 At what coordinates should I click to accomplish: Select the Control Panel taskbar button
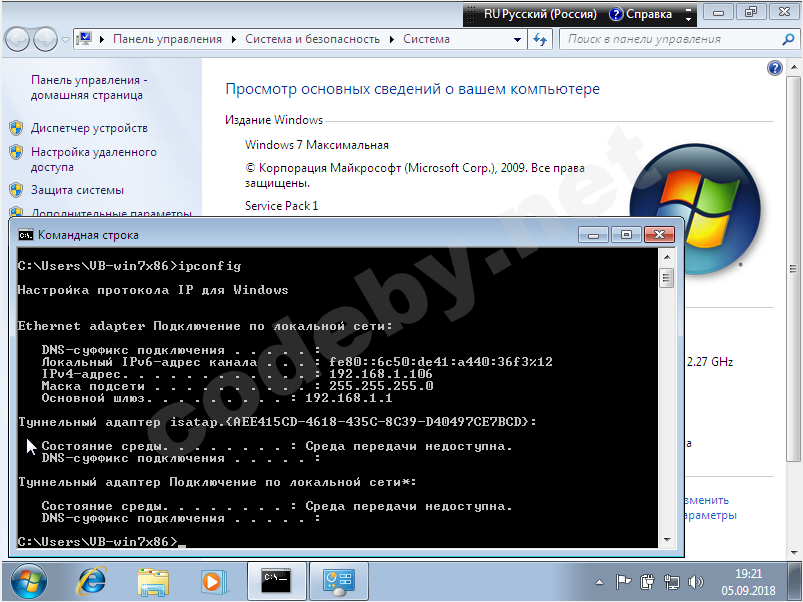tap(339, 580)
